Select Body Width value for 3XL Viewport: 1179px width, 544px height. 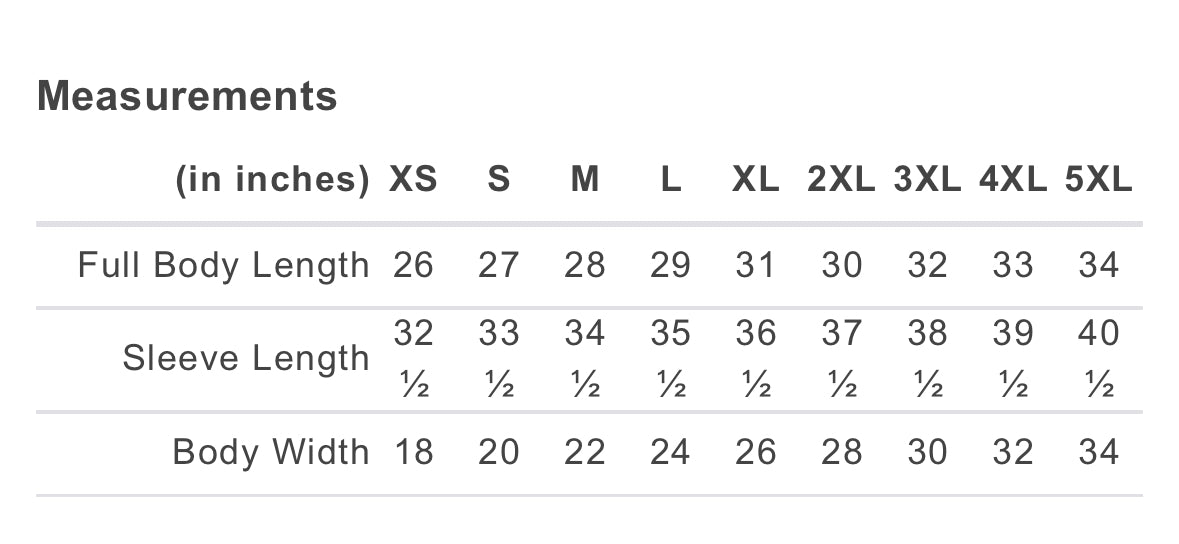(x=927, y=451)
